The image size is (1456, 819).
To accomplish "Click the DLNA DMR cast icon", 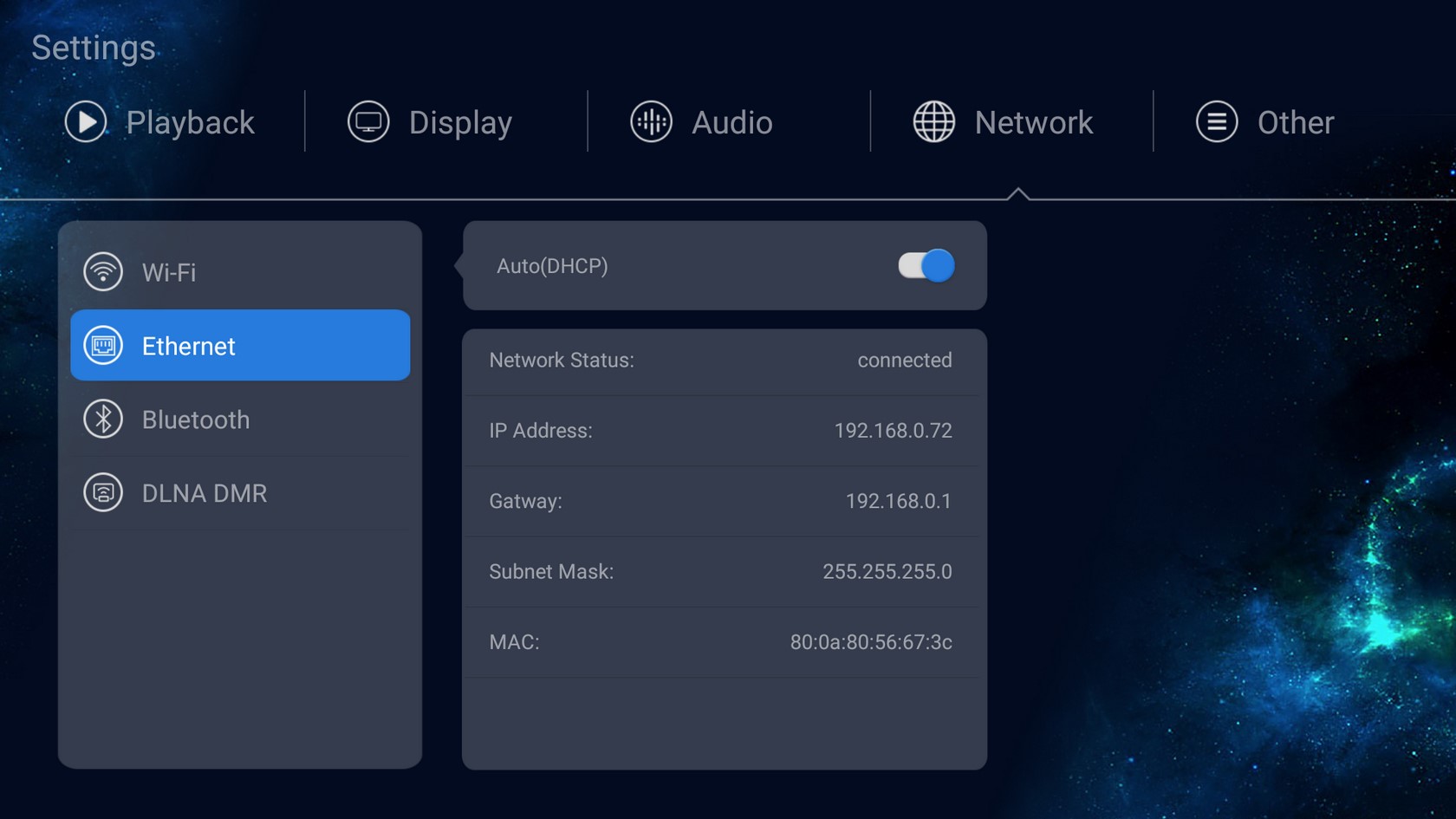I will pos(103,492).
